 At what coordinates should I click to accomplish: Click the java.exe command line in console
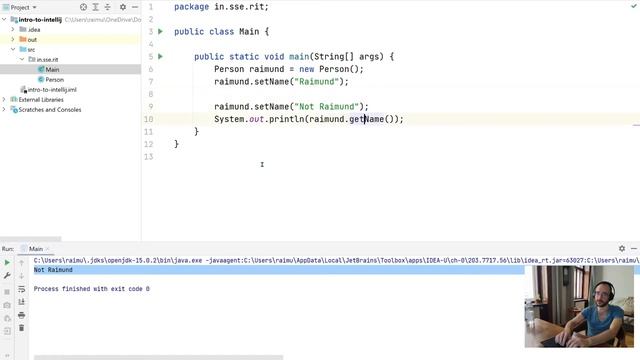(336, 260)
